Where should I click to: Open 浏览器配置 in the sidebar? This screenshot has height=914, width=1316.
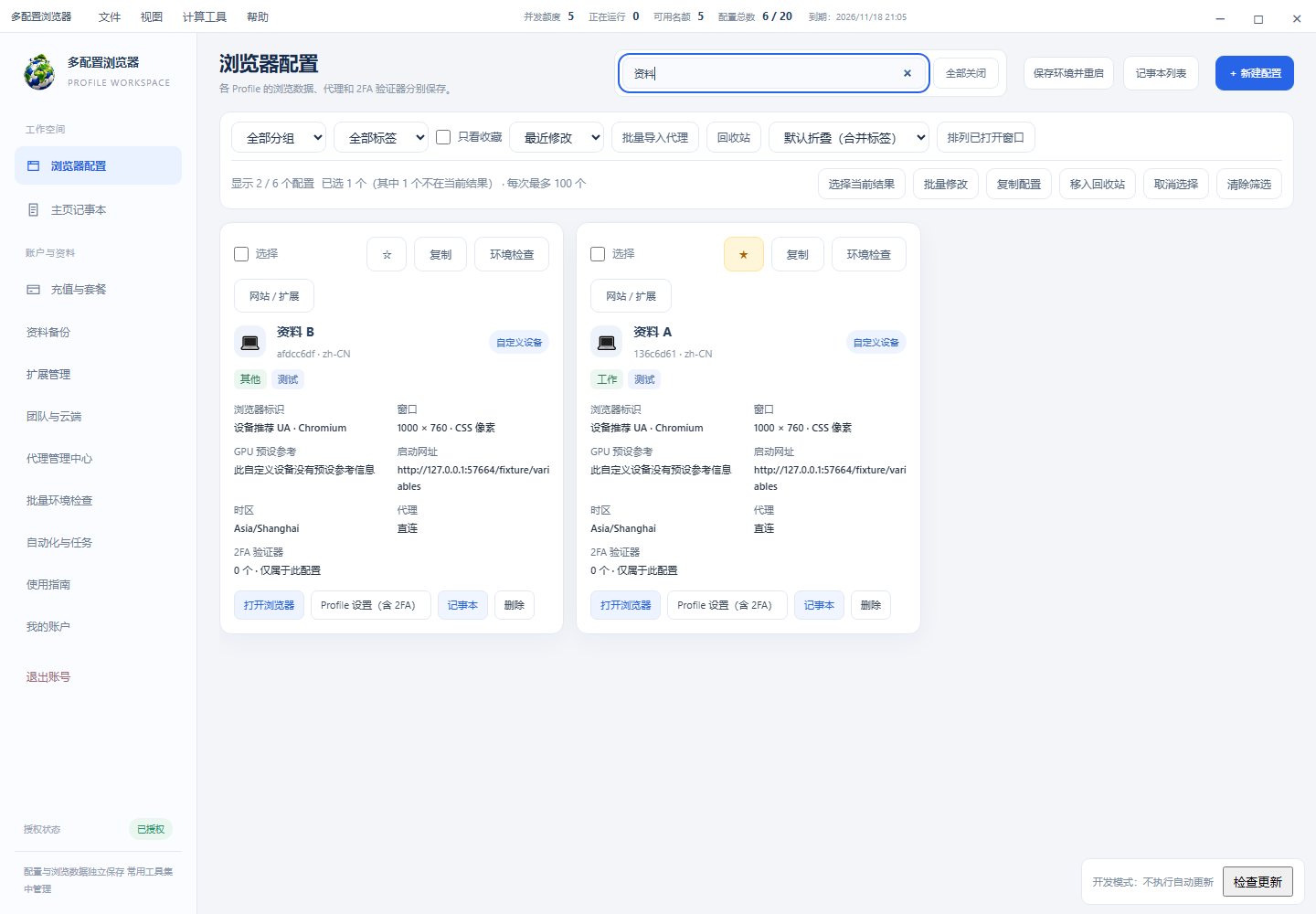click(98, 165)
